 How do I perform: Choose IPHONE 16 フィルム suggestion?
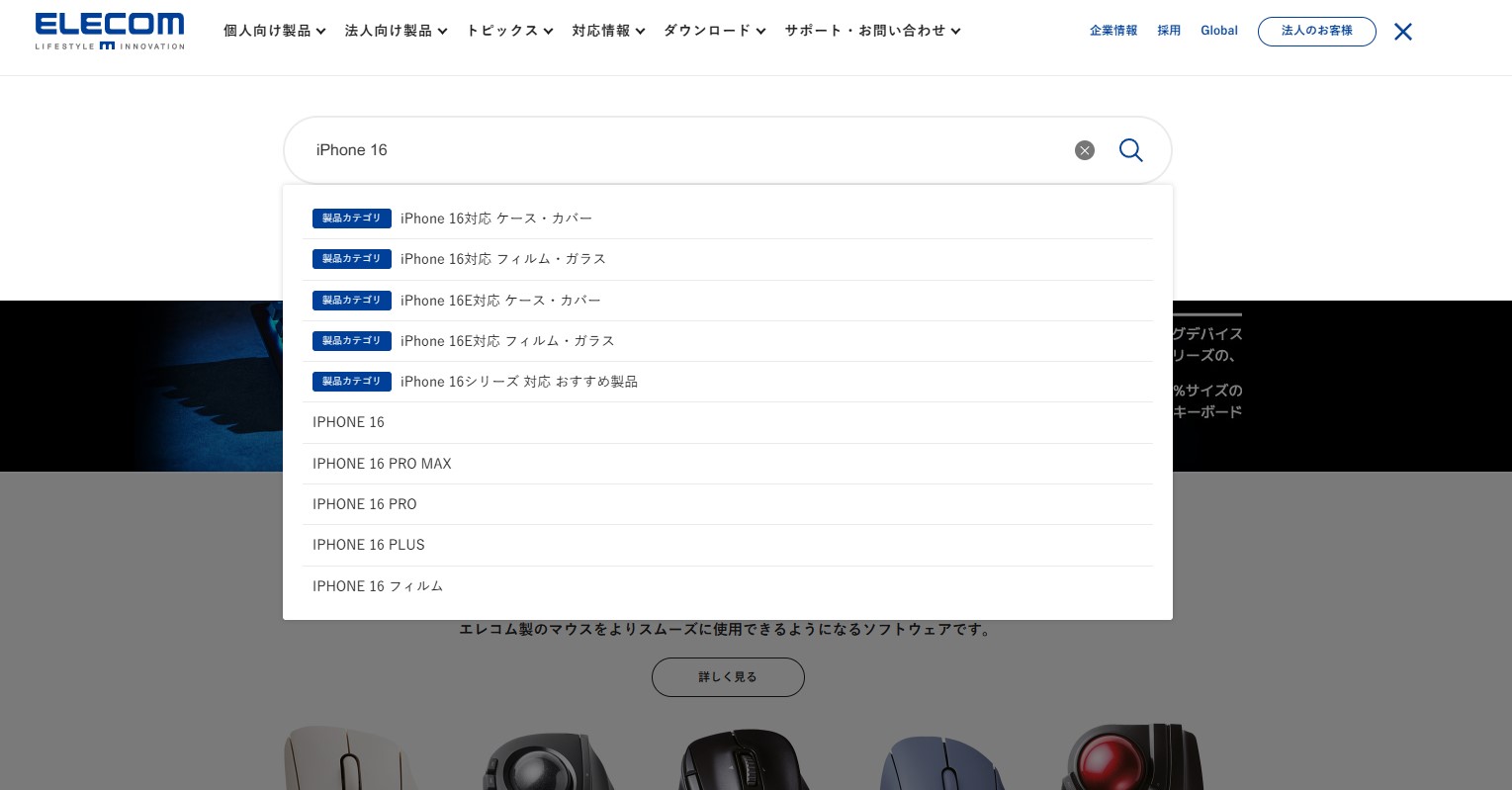(x=728, y=586)
